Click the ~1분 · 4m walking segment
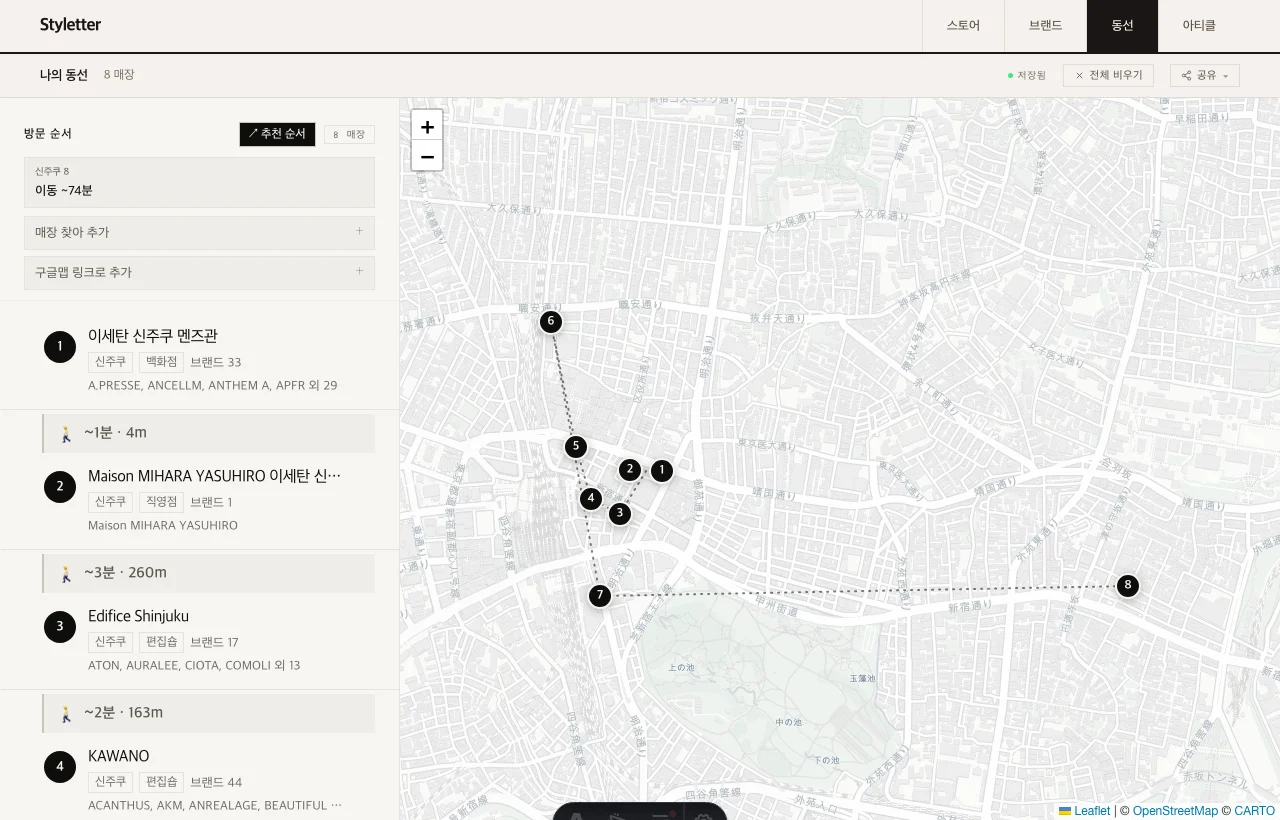1280x820 pixels. click(x=208, y=433)
